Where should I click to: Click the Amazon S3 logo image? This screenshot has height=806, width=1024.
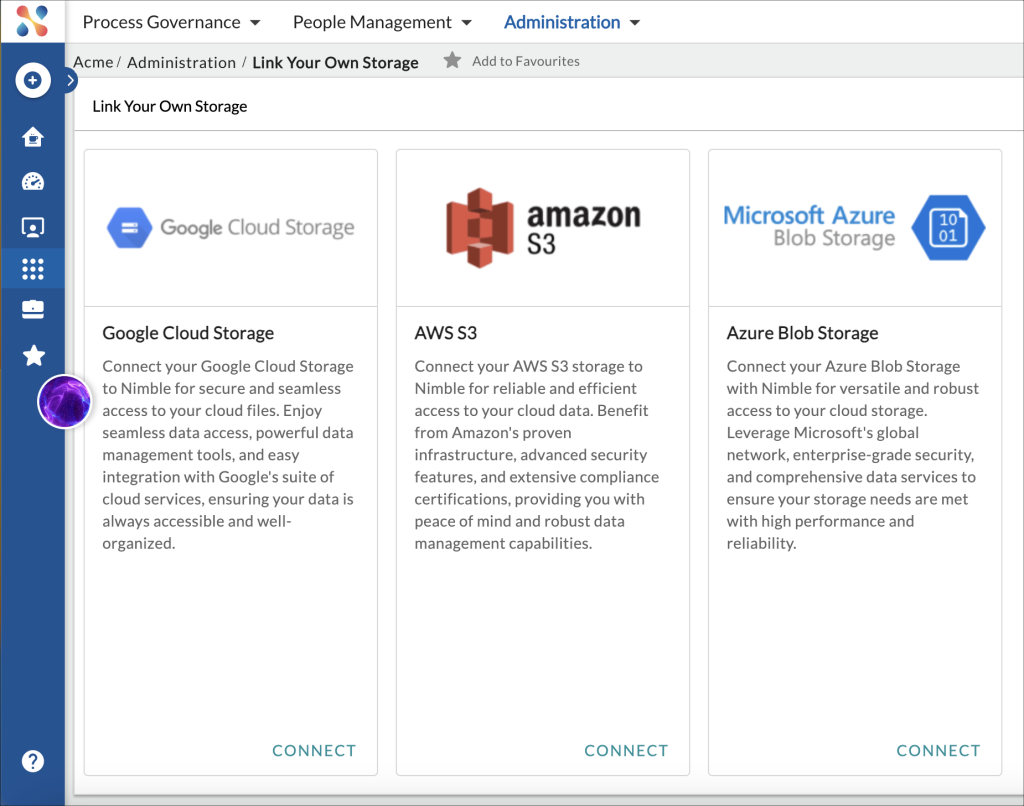[x=543, y=227]
